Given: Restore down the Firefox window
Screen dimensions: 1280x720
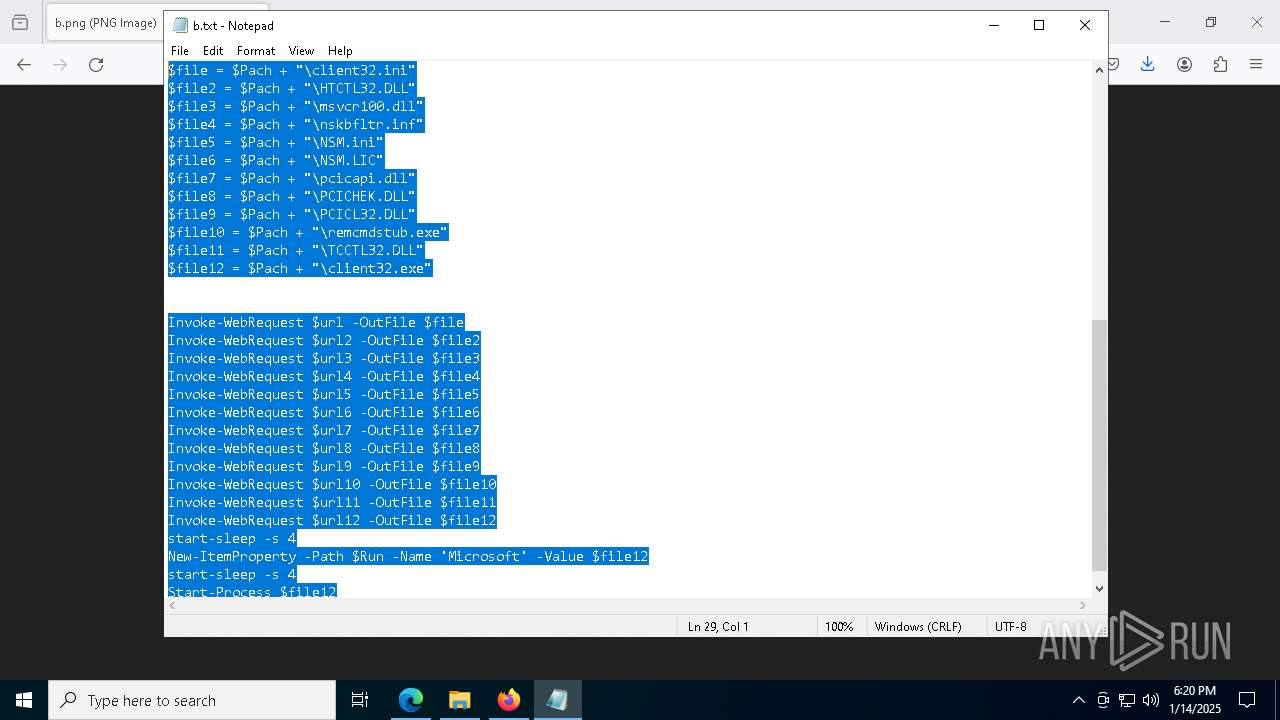Looking at the screenshot, I should point(1211,22).
